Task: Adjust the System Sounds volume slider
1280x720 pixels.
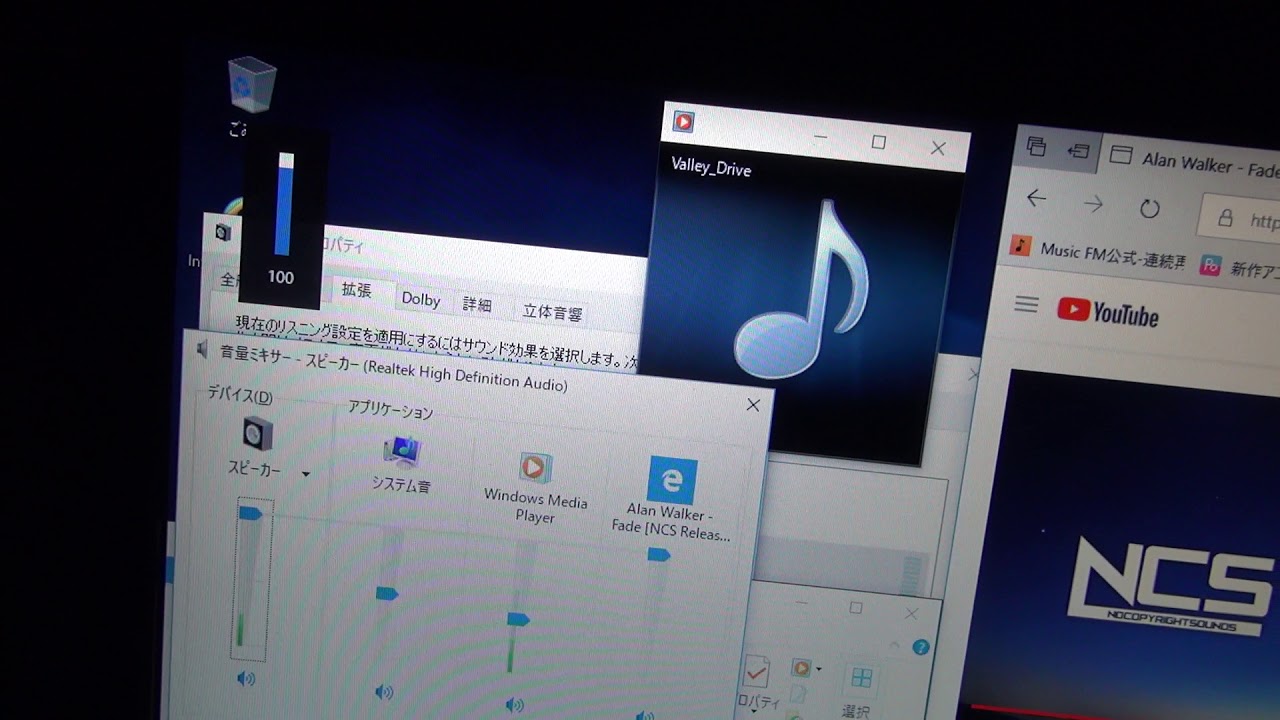Action: click(x=387, y=594)
